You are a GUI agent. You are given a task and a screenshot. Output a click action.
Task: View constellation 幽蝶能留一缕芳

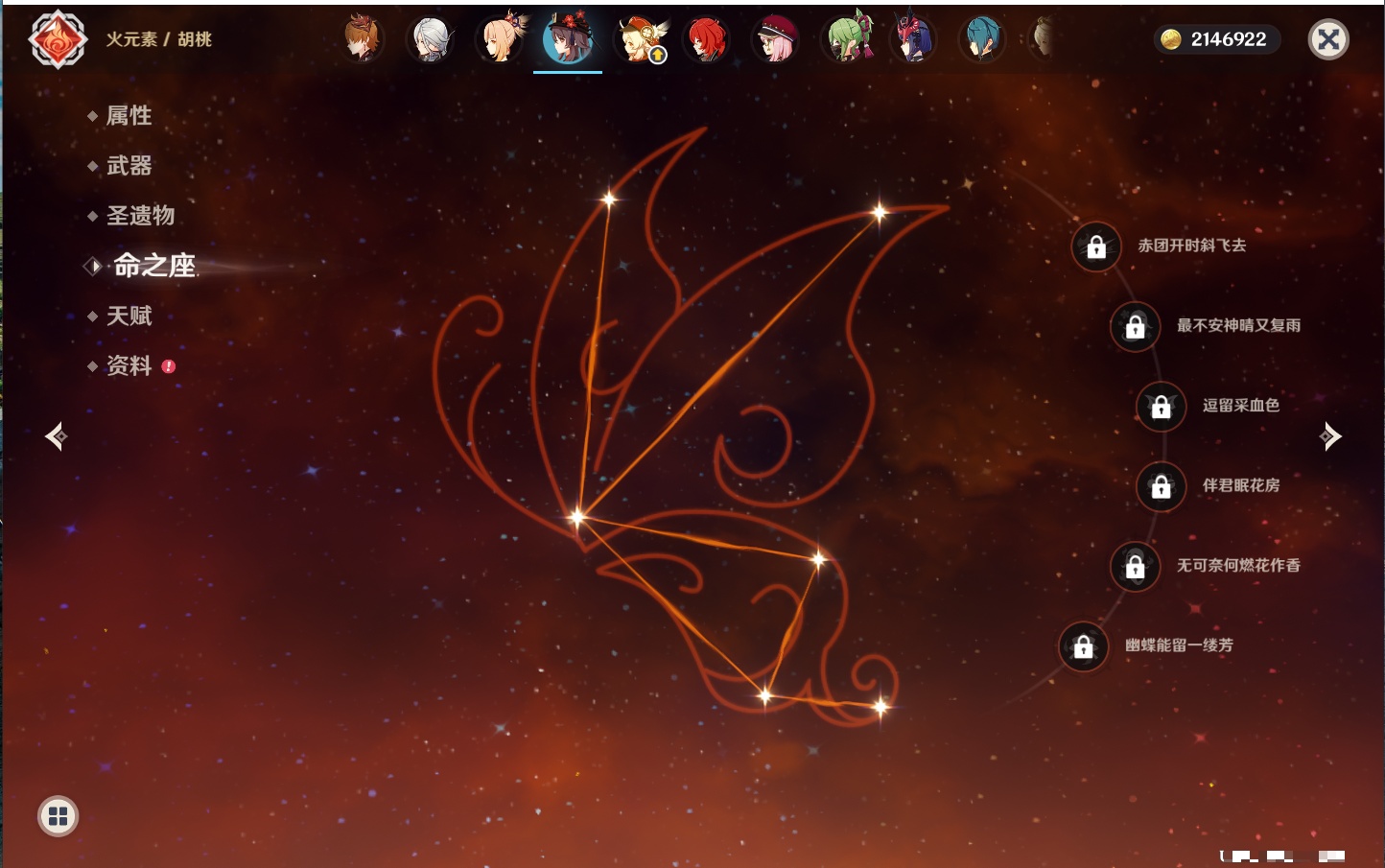(x=1180, y=645)
